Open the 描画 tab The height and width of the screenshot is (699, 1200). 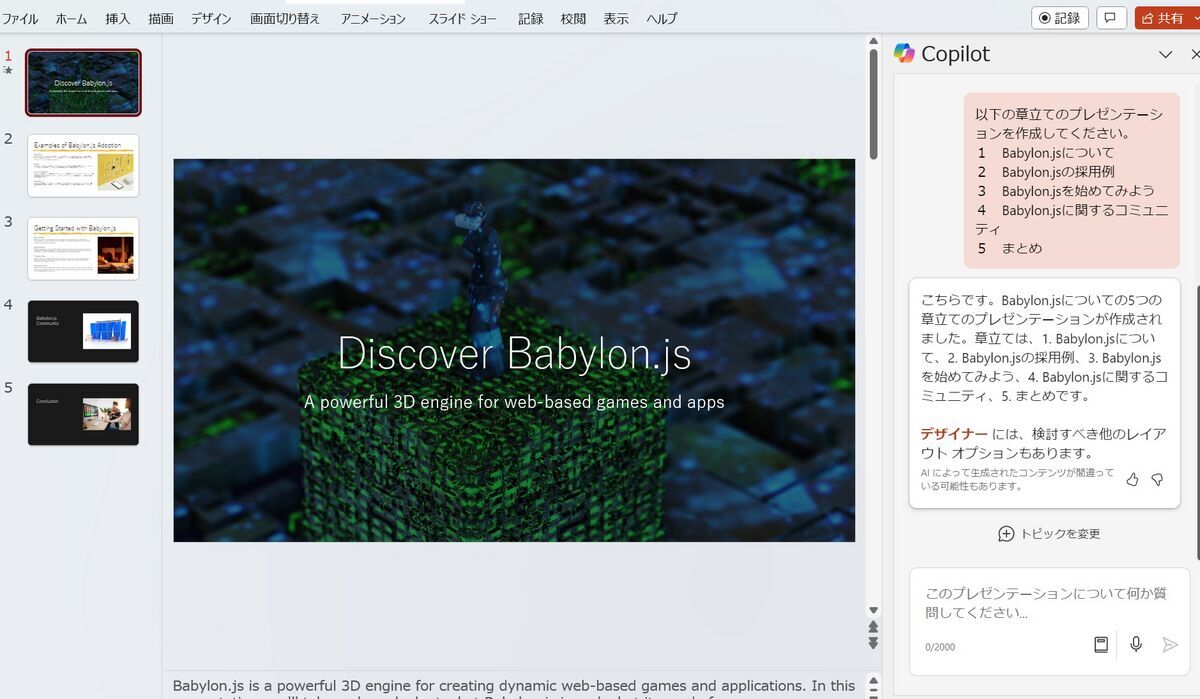point(160,19)
